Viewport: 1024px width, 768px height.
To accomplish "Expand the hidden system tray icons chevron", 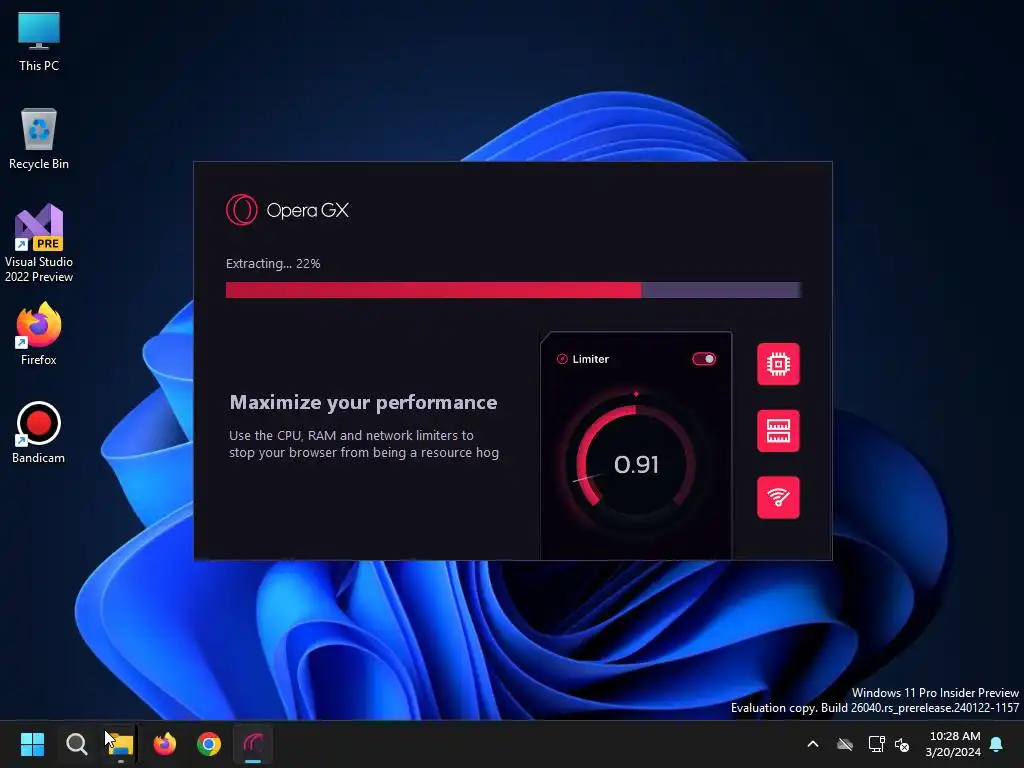I will [x=813, y=744].
